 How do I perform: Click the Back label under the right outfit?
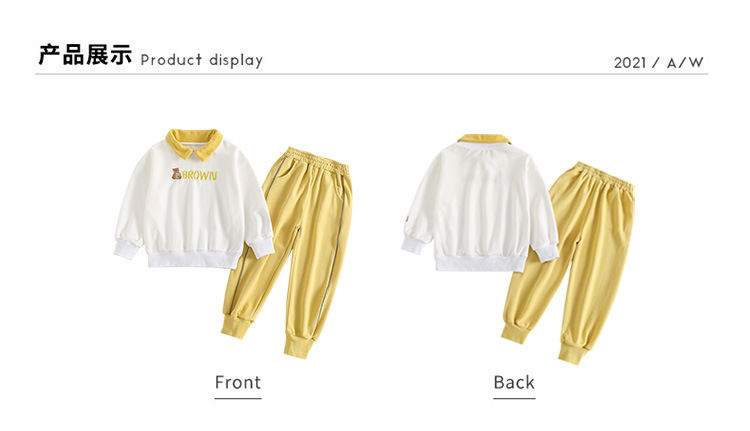click(514, 383)
